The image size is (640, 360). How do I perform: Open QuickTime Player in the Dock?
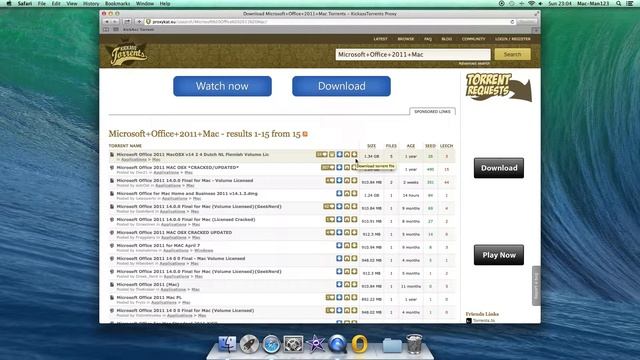click(338, 344)
